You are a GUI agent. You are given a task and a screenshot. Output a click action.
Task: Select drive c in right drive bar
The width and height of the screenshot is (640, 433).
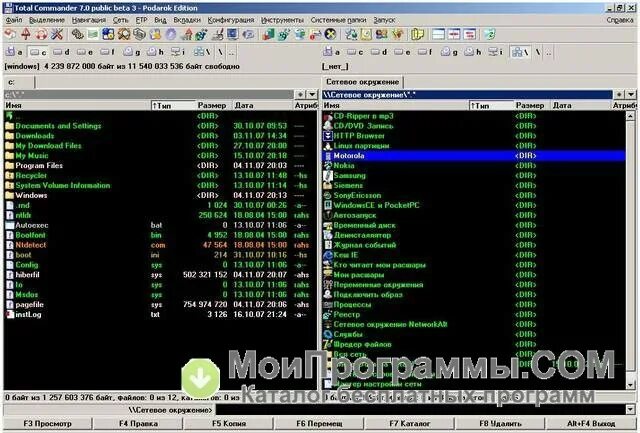pyautogui.click(x=356, y=52)
